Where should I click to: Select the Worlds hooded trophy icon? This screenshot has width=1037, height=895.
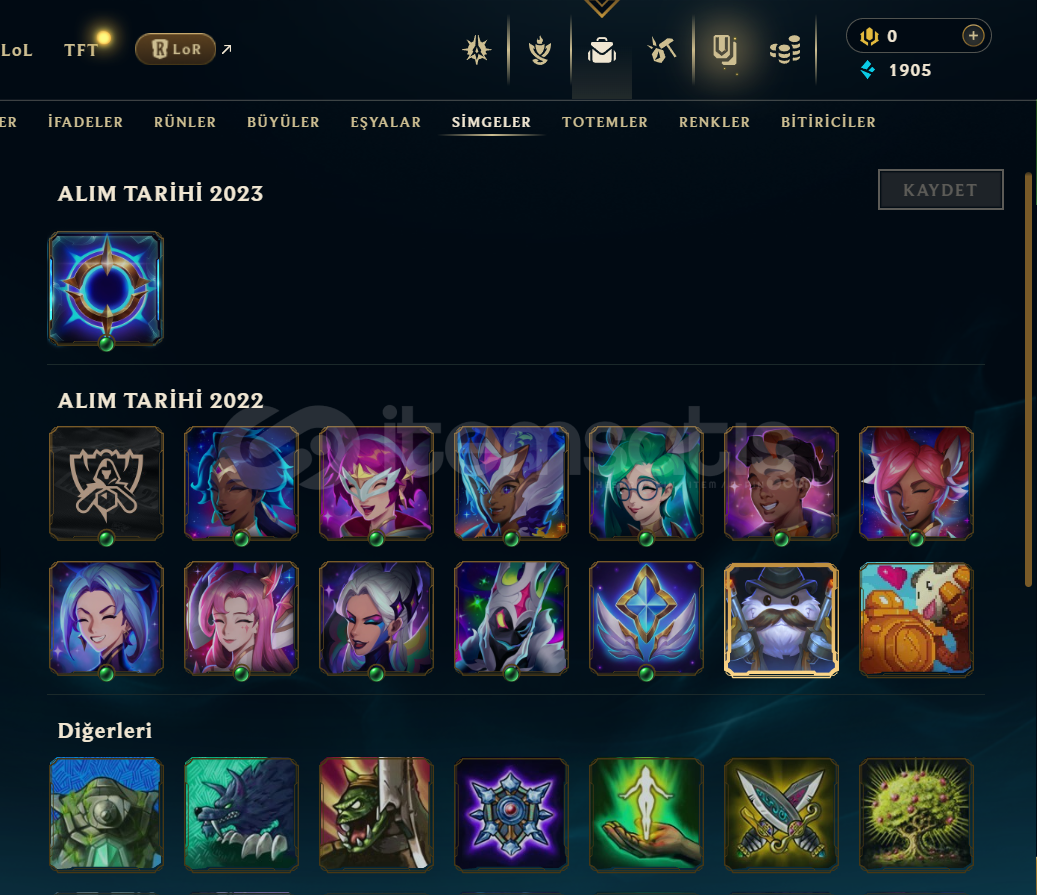point(106,484)
